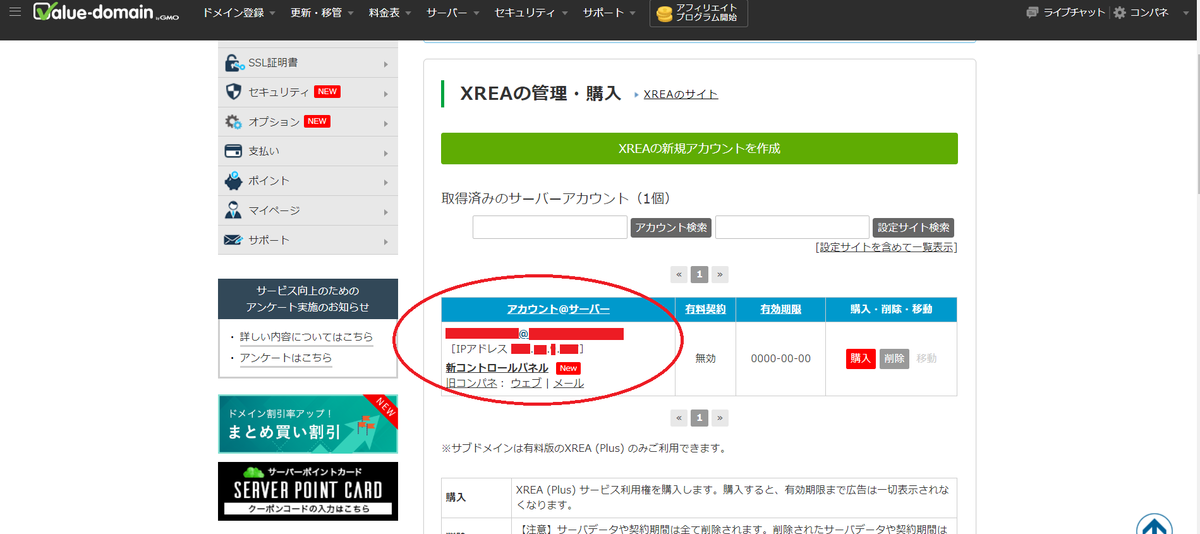Image resolution: width=1200 pixels, height=534 pixels.
Task: Open the hamburger menu icon
Action: tap(15, 12)
